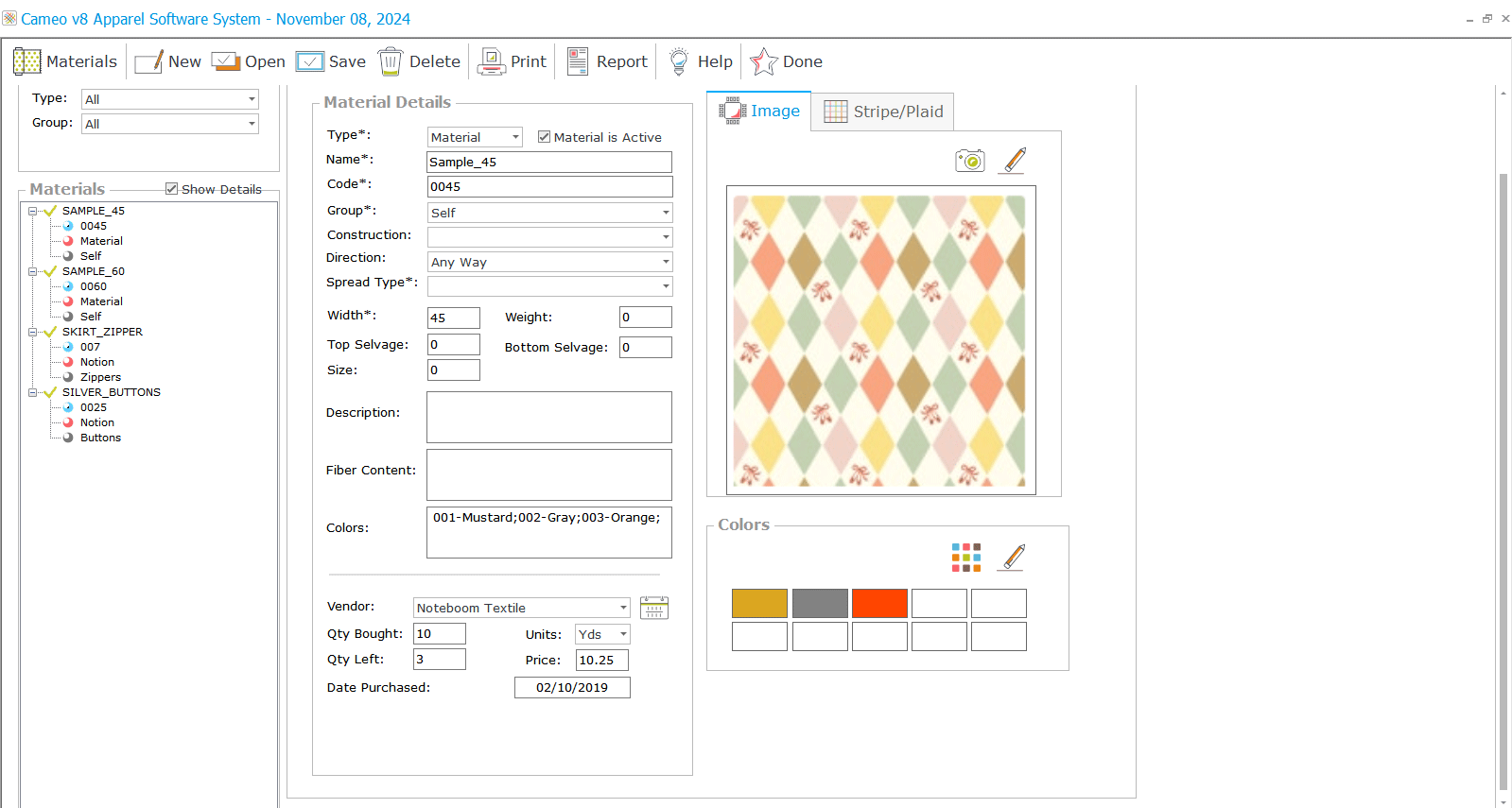Click the Materials toolbar icon
Image resolution: width=1512 pixels, height=808 pixels.
27,61
